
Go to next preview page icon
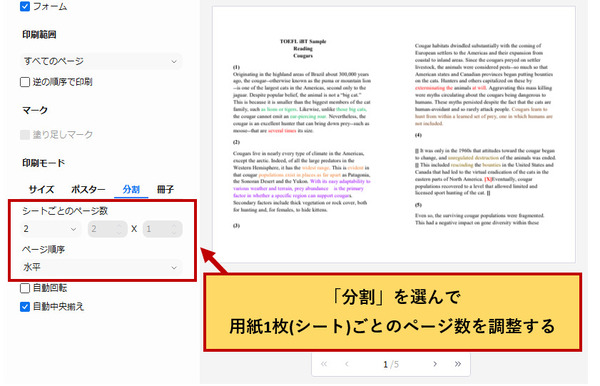(x=435, y=364)
